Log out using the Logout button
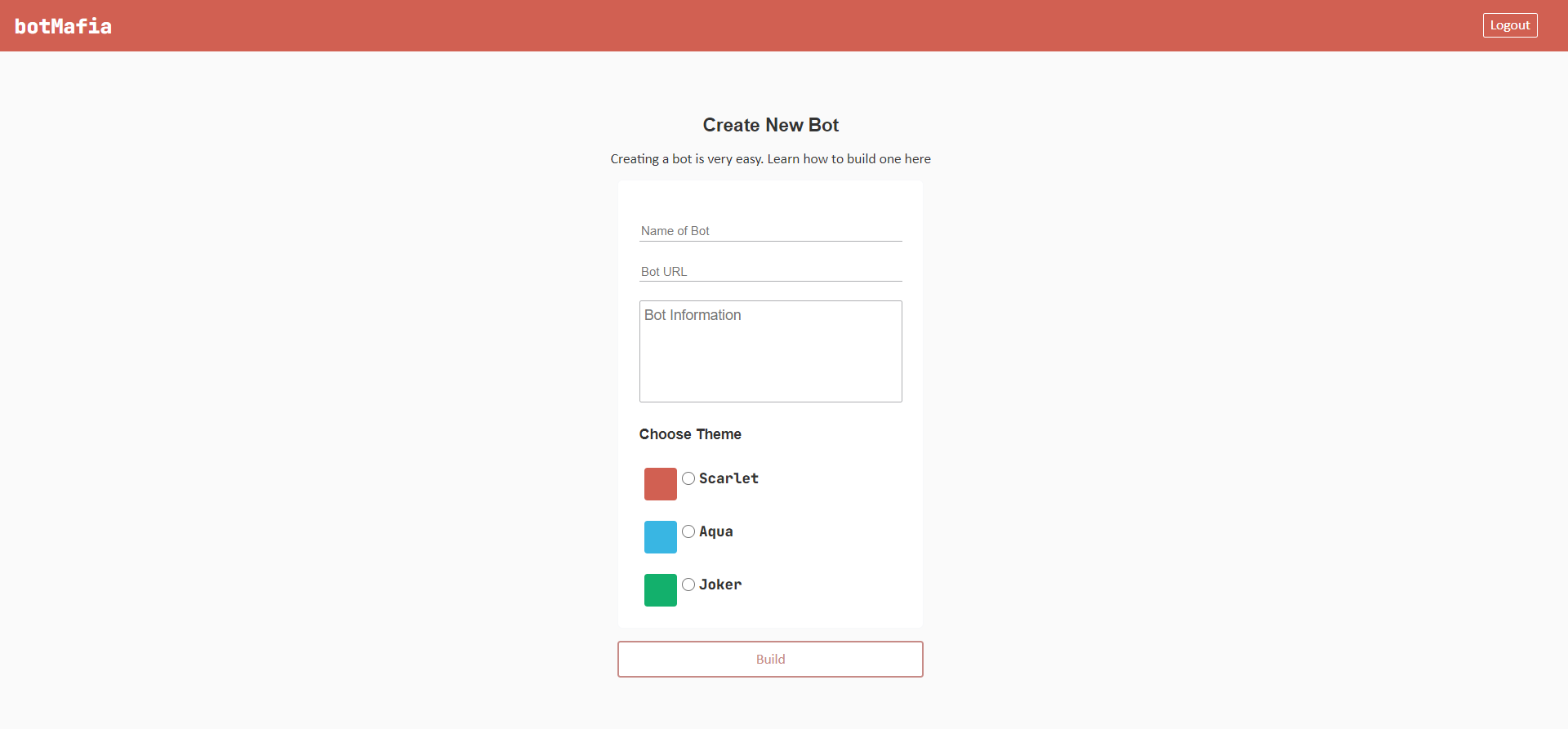Viewport: 1568px width, 729px height. pos(1510,25)
